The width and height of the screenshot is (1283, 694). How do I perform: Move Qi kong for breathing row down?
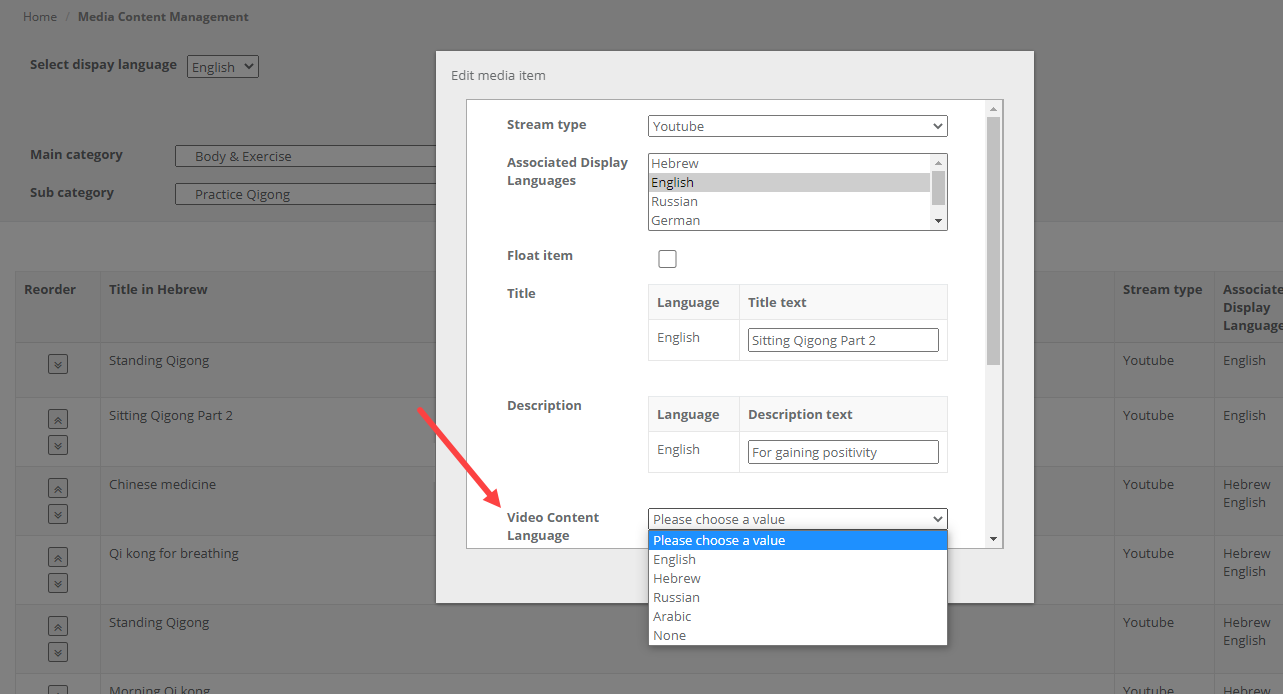pyautogui.click(x=58, y=583)
